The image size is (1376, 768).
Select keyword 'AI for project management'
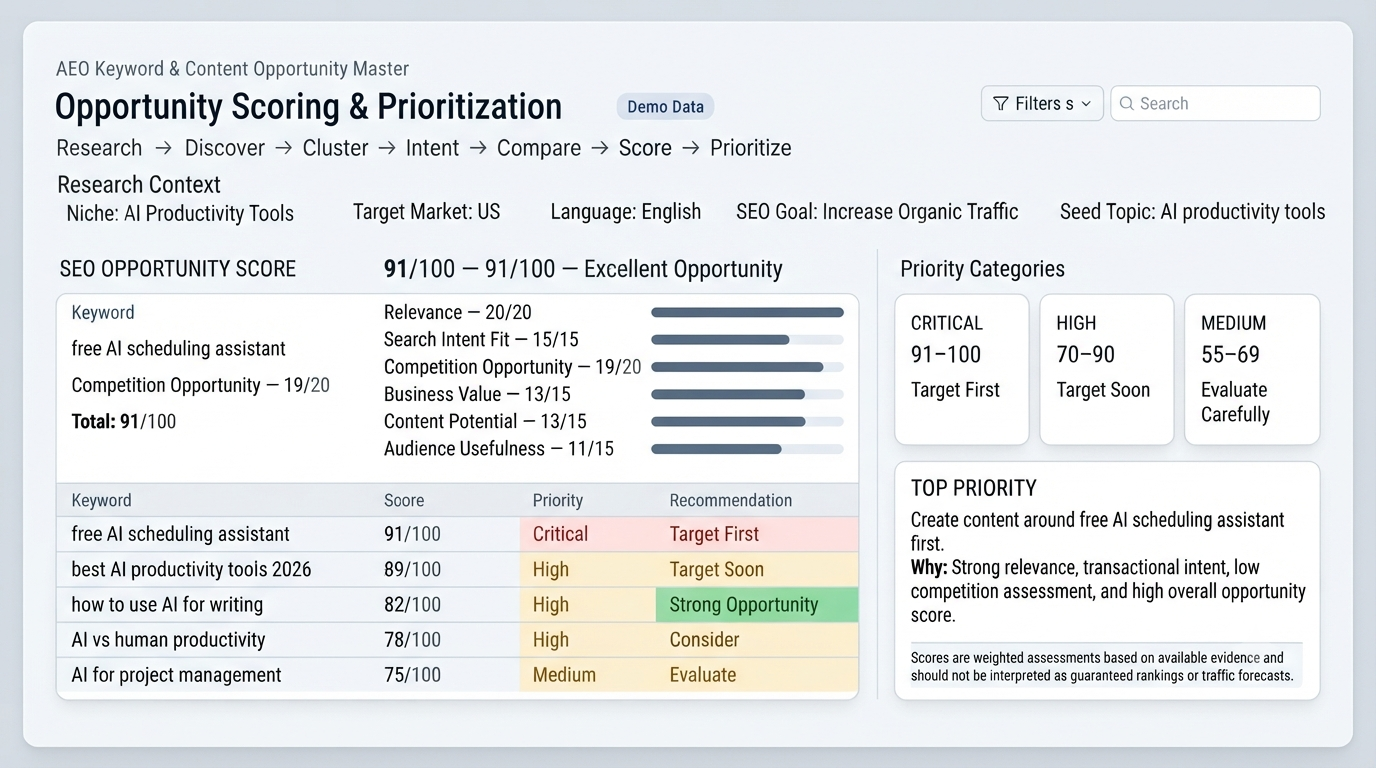(x=176, y=675)
